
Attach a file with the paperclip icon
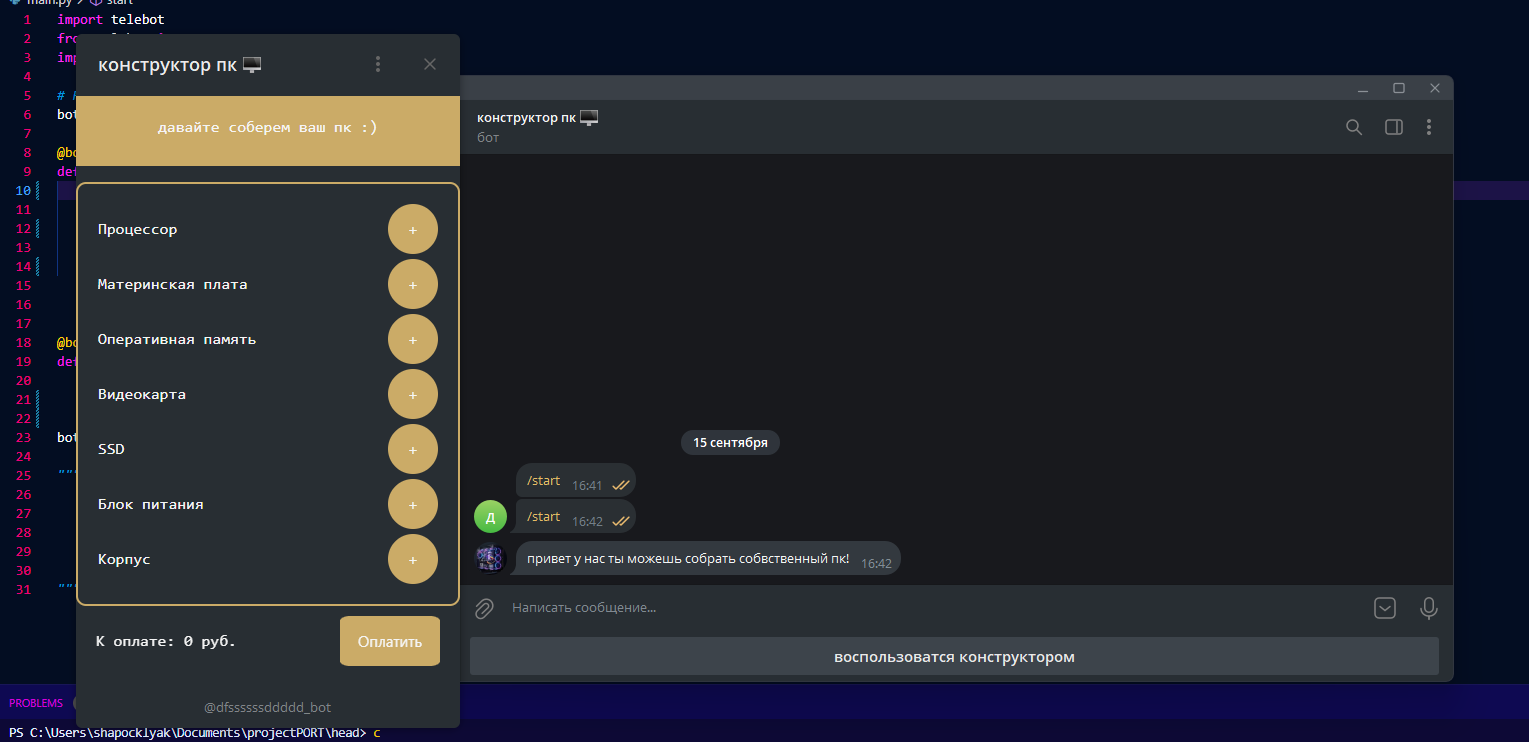pos(484,608)
